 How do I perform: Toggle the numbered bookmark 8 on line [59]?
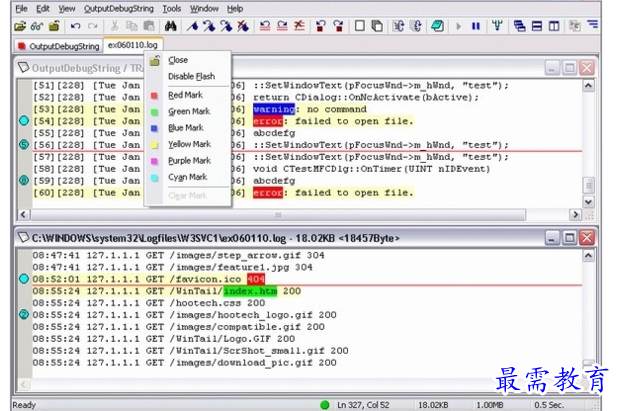(x=24, y=180)
